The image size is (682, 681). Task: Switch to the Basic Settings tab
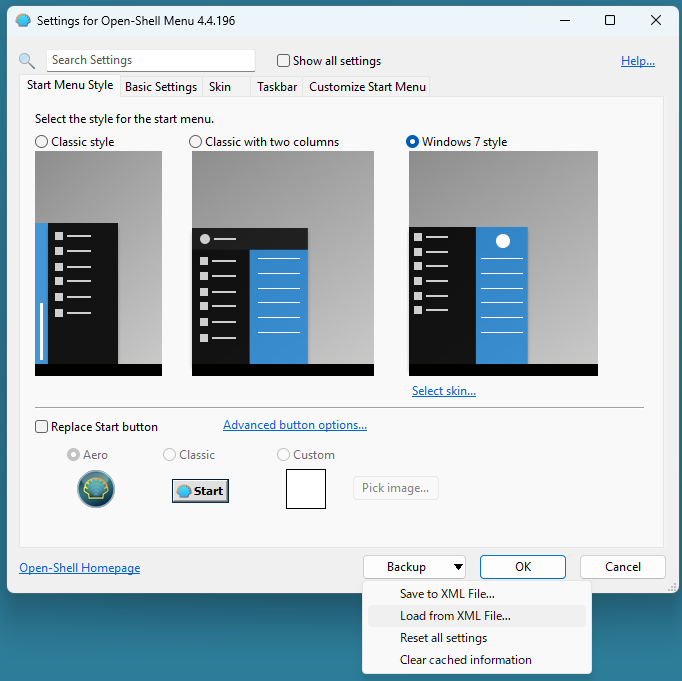pos(160,87)
